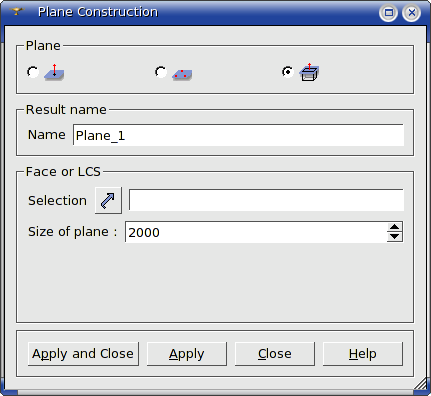The height and width of the screenshot is (396, 431).
Task: Select the three points radio button
Action: point(161,72)
